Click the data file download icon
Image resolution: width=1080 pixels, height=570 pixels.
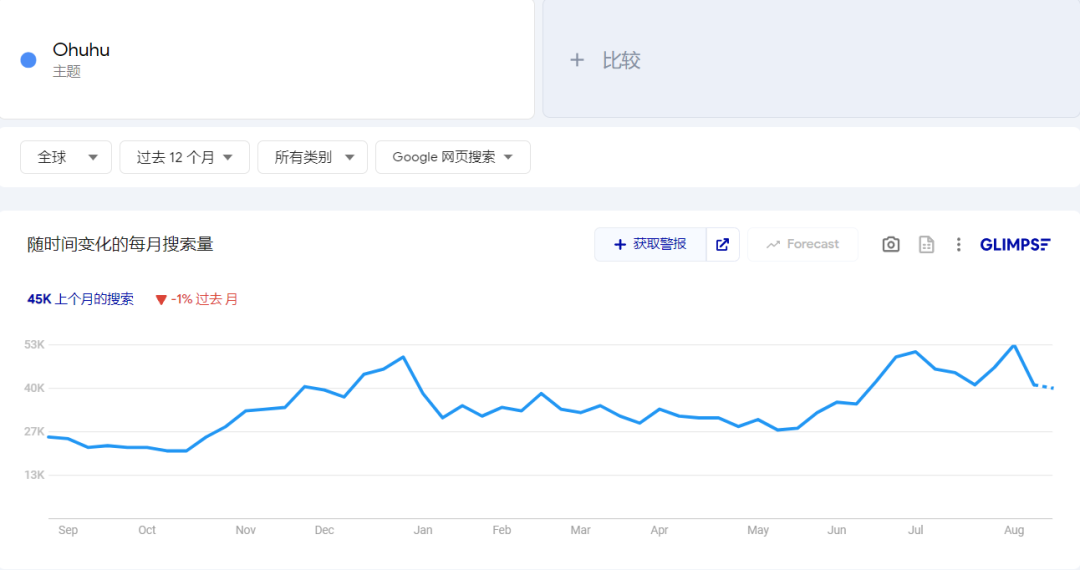(927, 244)
